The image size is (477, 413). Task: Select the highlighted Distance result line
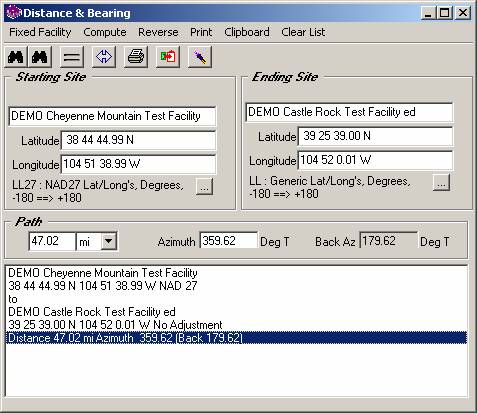tap(236, 338)
